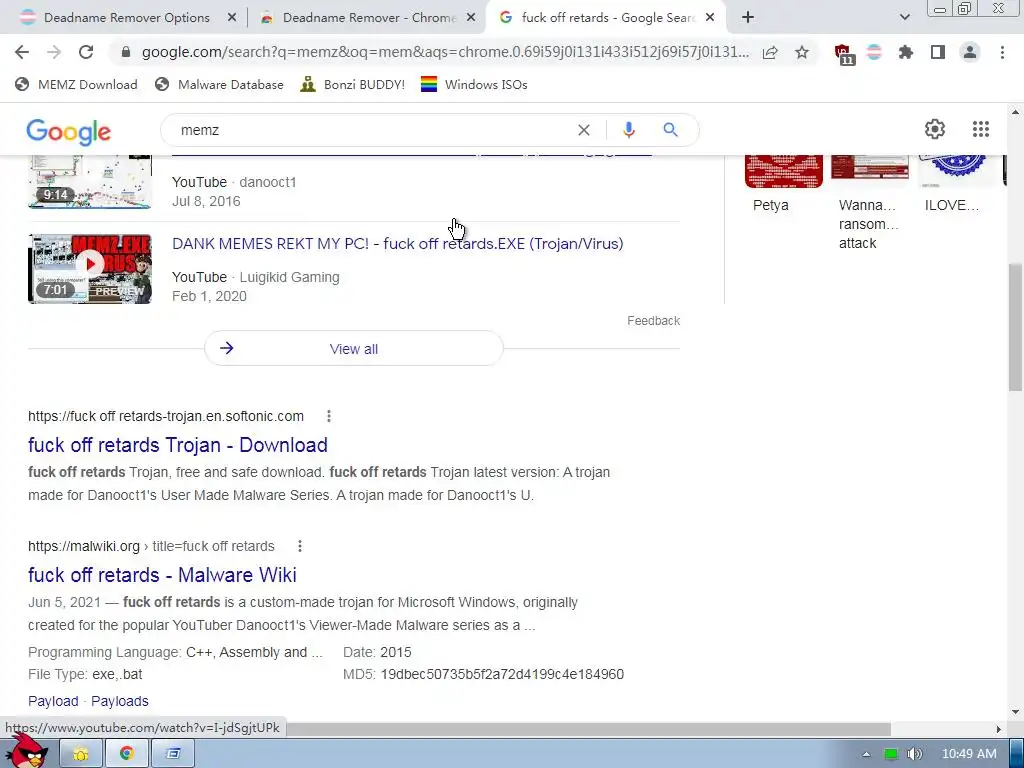Go forward to the next page
1024x768 pixels.
(54, 52)
